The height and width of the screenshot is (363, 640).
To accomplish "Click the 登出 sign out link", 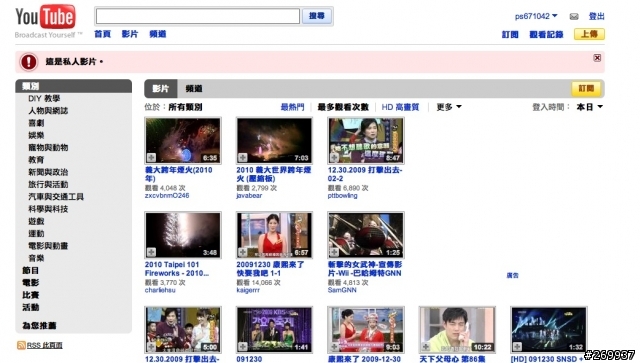I will click(x=596, y=16).
